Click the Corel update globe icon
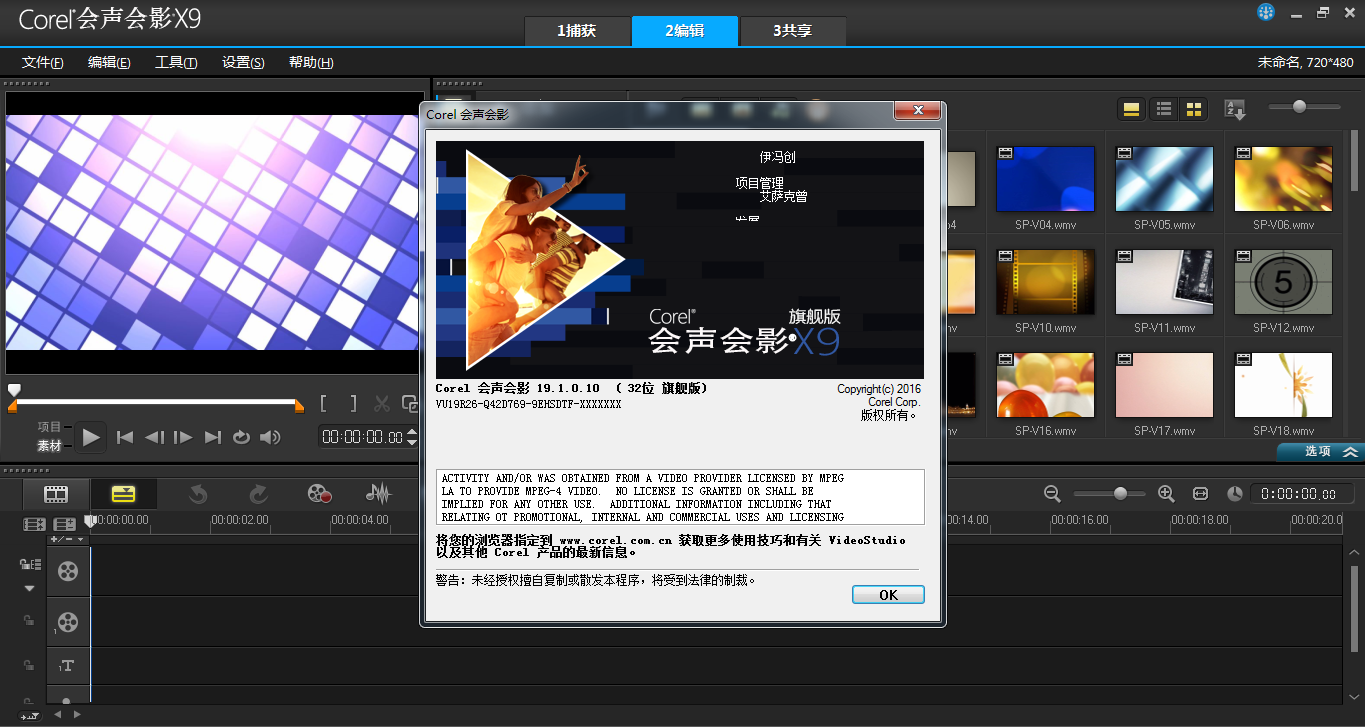The height and width of the screenshot is (727, 1365). coord(1266,13)
